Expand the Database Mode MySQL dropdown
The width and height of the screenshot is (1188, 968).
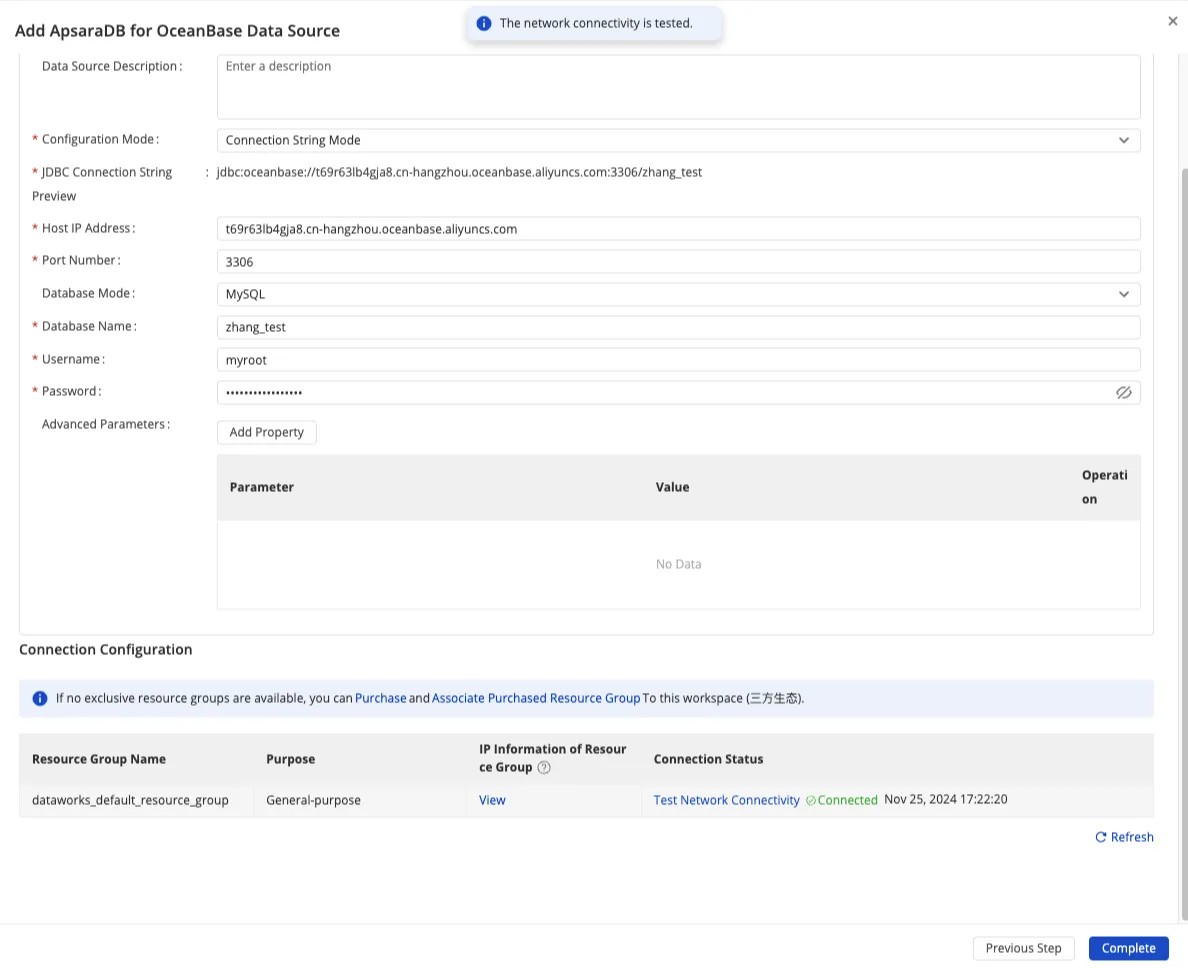678,294
